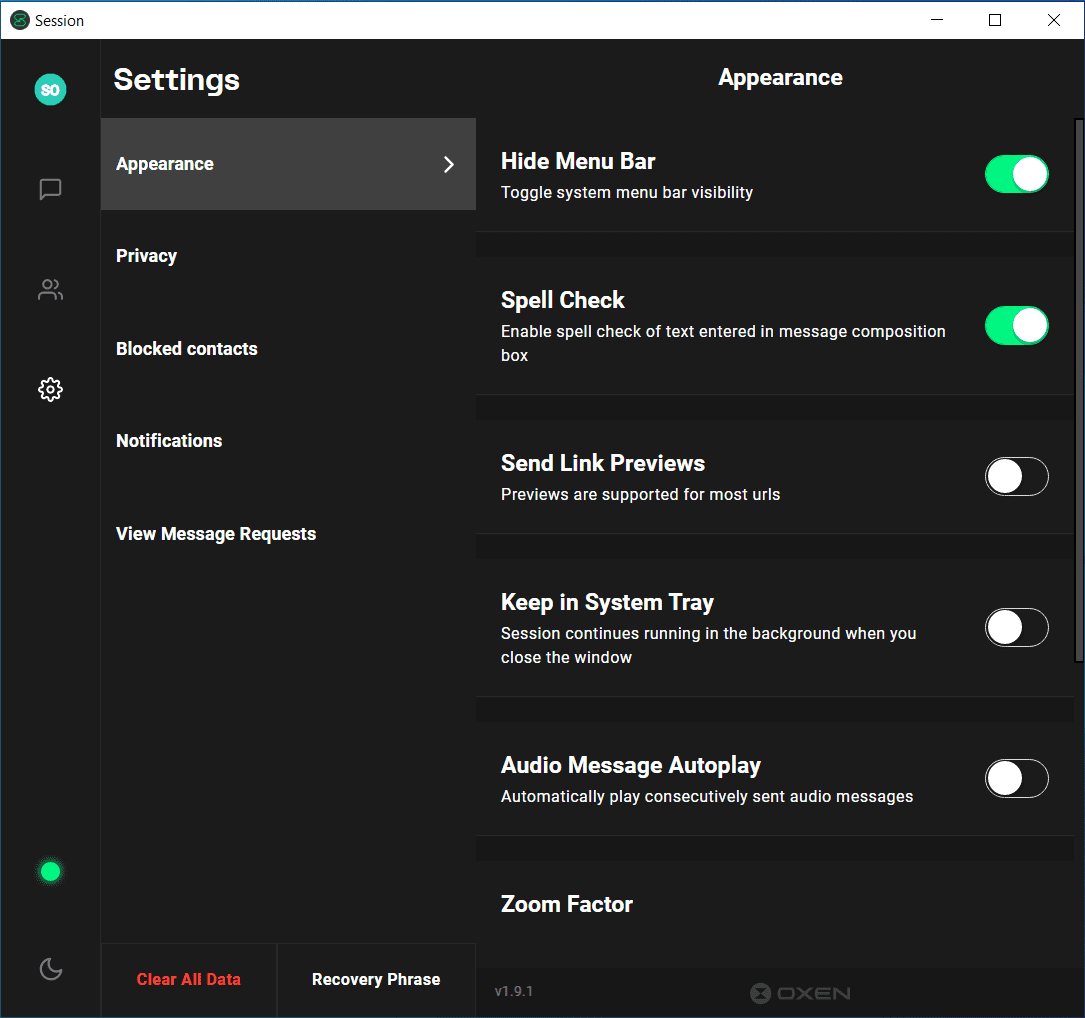The width and height of the screenshot is (1085, 1018).
Task: Open the Privacy settings section
Action: tap(147, 256)
